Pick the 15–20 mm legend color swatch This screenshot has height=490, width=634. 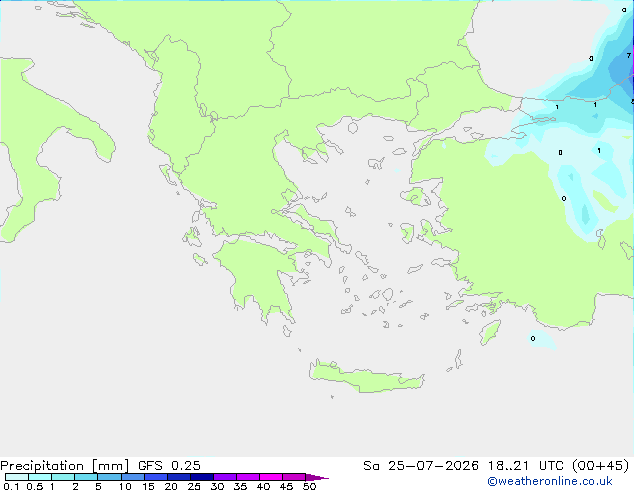[x=155, y=477]
